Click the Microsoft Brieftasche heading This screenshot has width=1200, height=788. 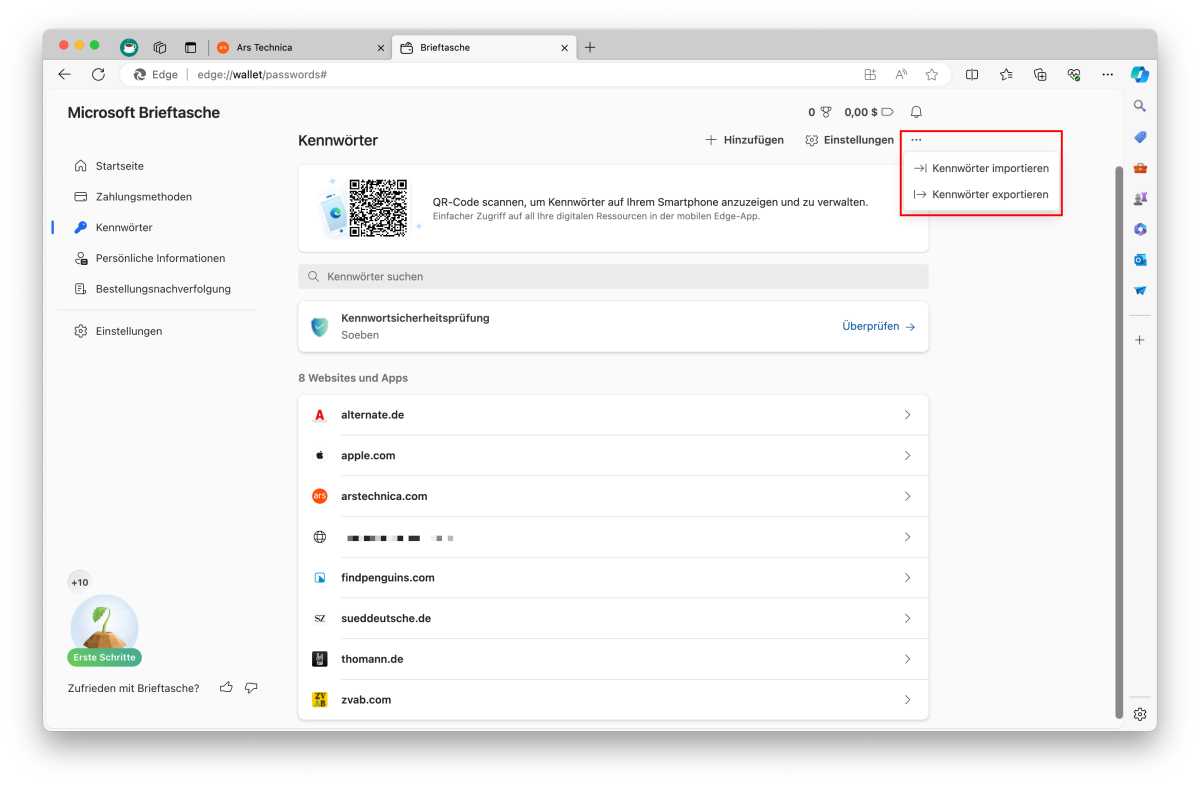(143, 112)
